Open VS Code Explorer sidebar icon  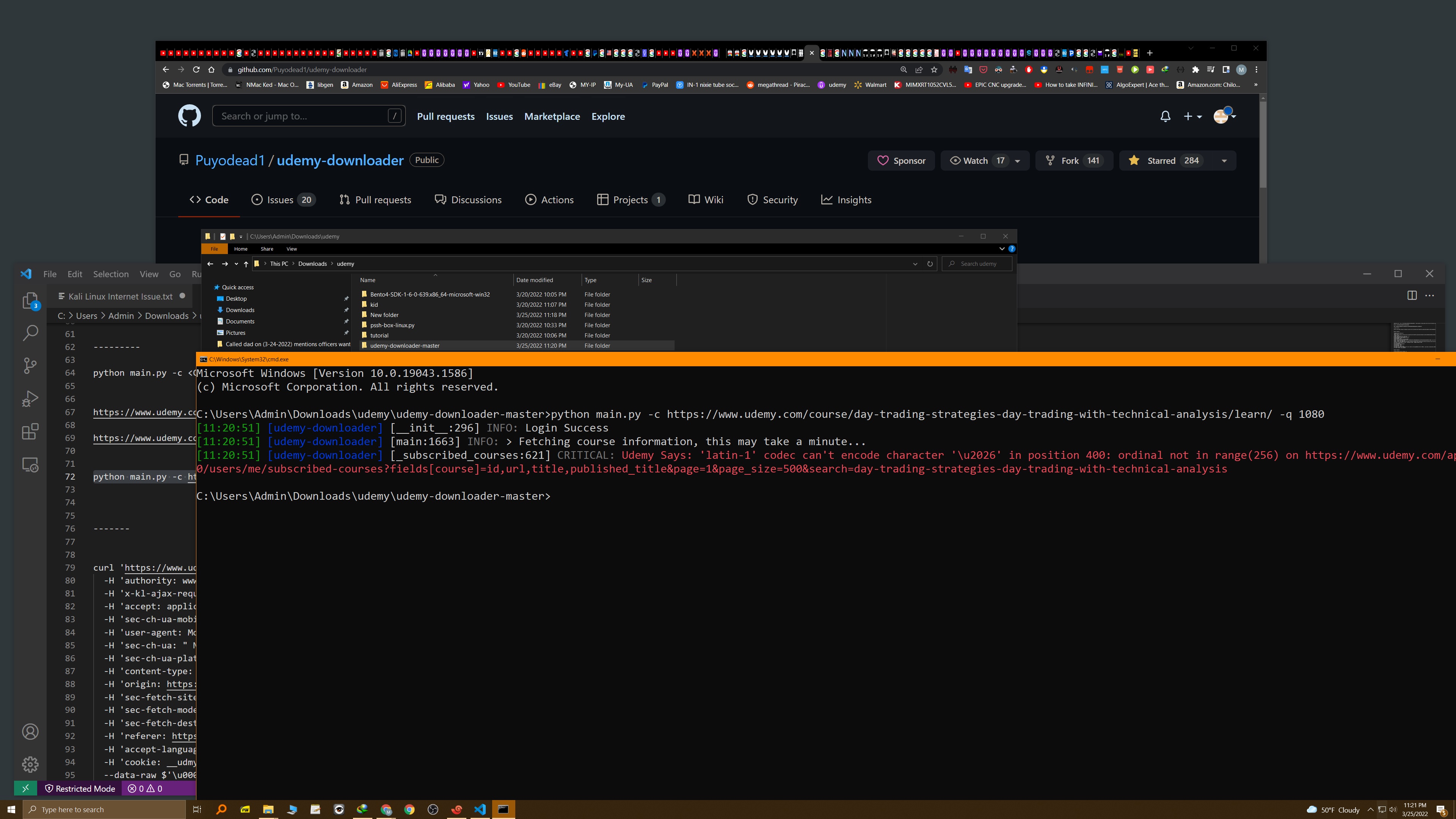(30, 300)
